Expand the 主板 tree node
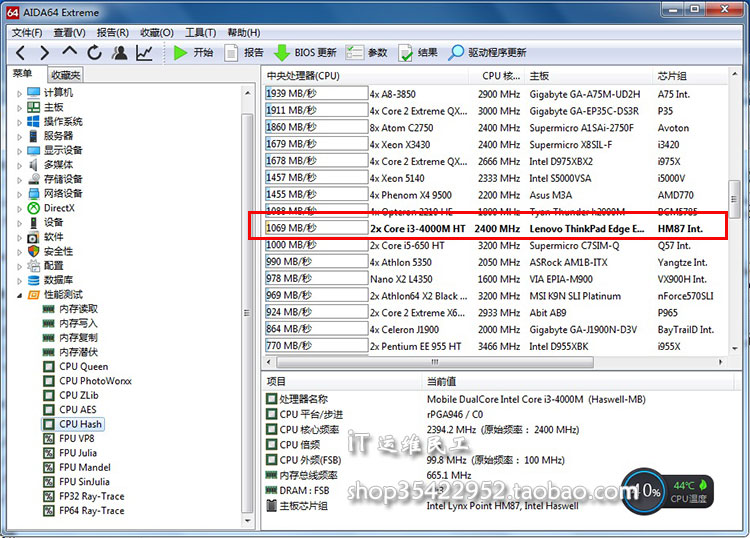750x538 pixels. click(x=20, y=108)
